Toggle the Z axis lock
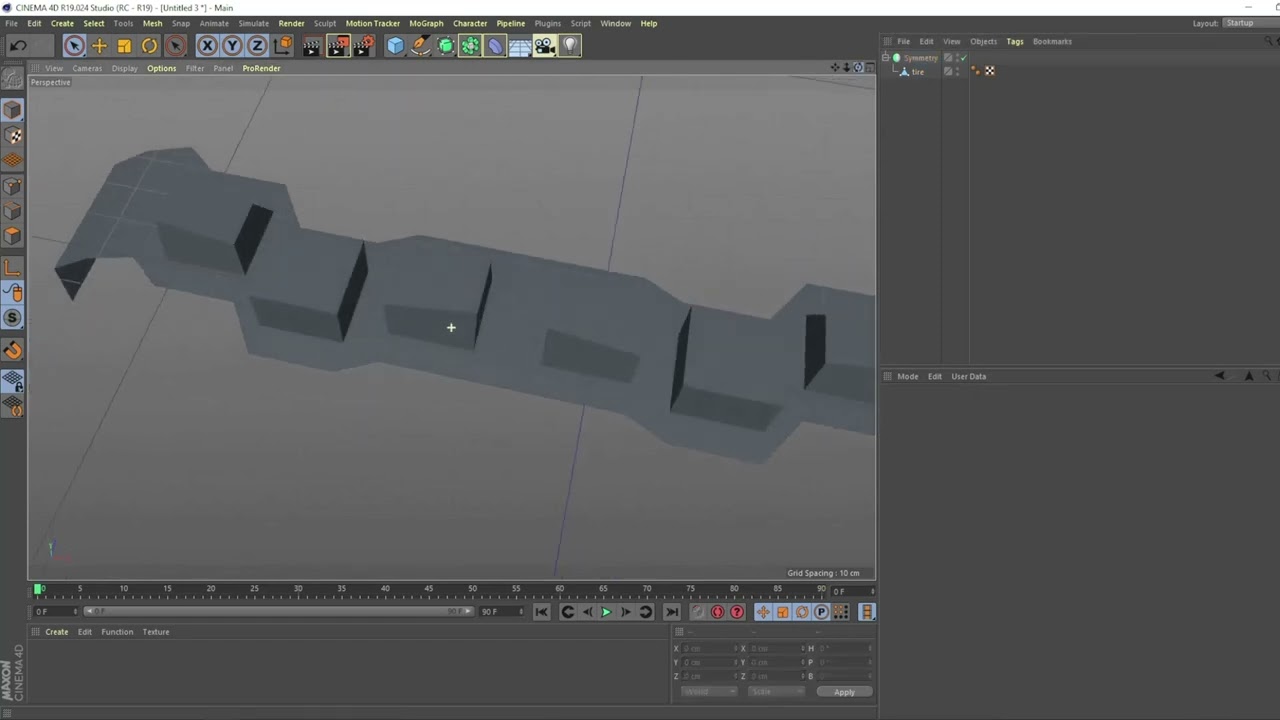 point(257,46)
